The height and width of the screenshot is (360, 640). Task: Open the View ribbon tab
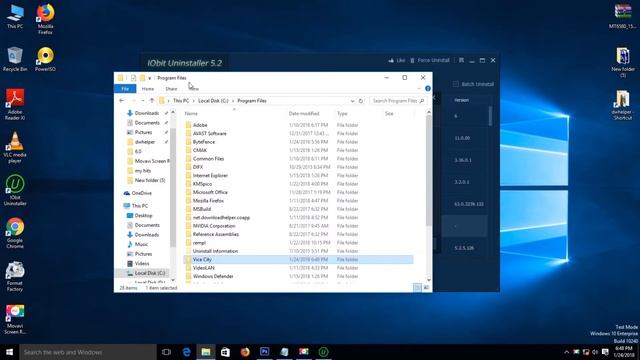point(194,89)
